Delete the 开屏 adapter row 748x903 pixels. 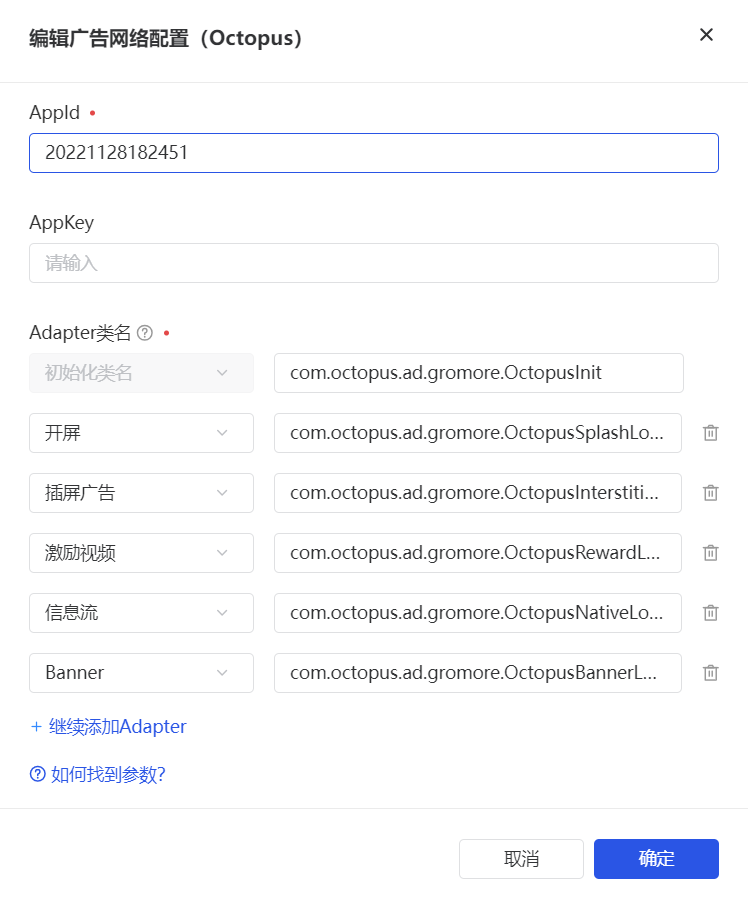(710, 433)
